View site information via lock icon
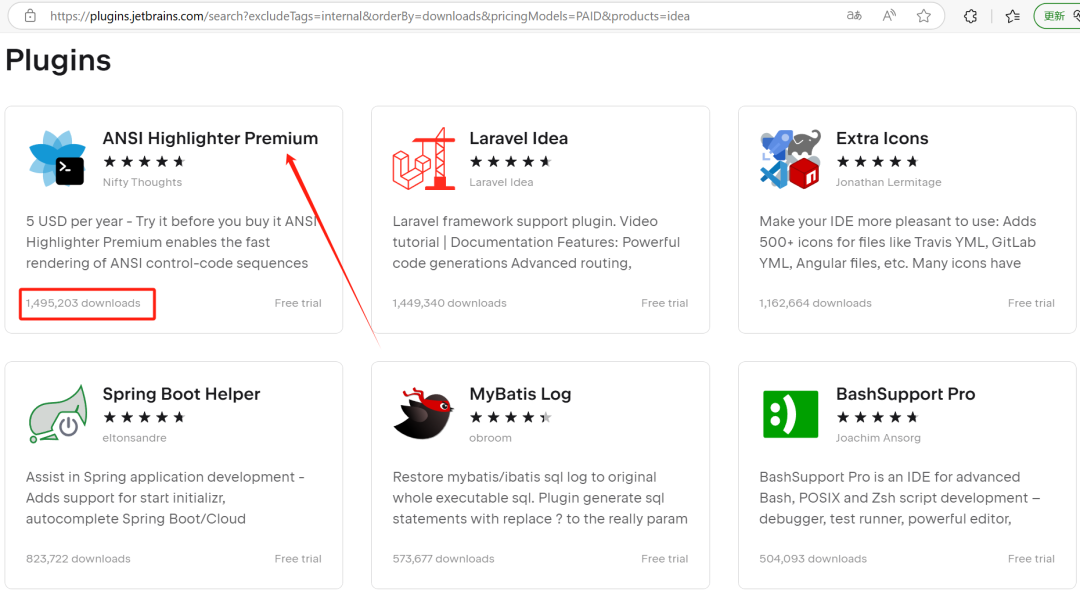The image size is (1080, 595). coord(30,15)
